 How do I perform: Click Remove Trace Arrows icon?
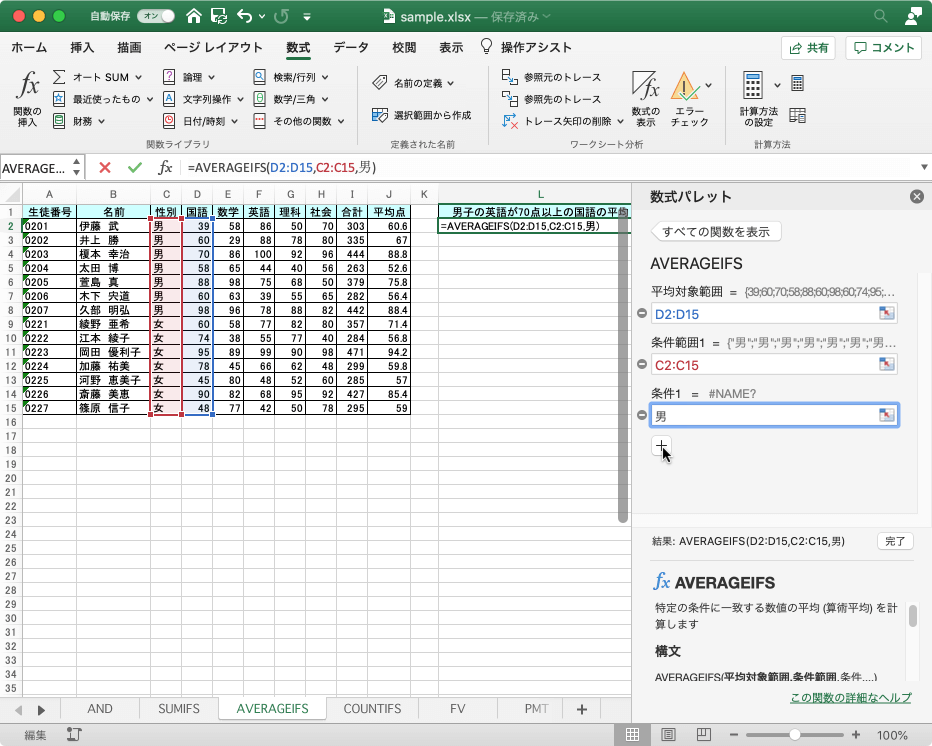tap(509, 121)
